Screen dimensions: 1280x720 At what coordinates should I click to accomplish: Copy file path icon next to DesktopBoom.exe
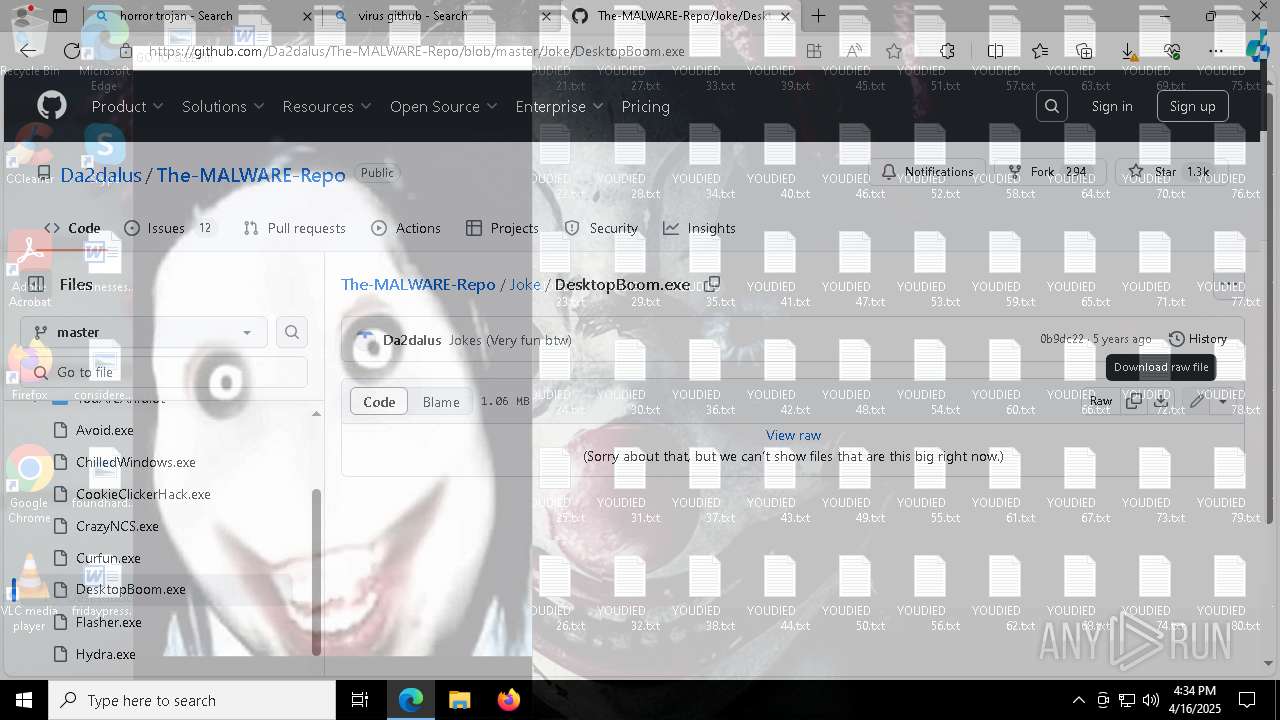[x=712, y=284]
